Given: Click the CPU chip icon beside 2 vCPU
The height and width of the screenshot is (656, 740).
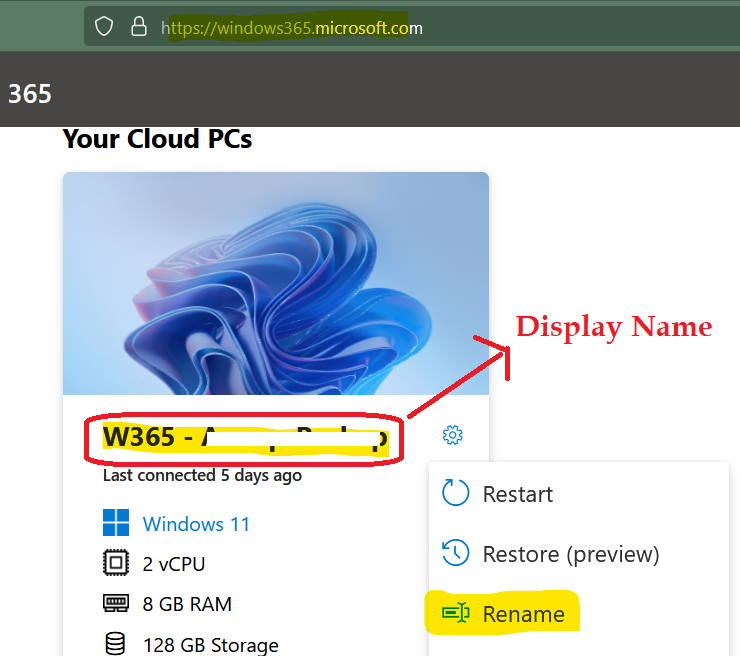Looking at the screenshot, I should pos(116,563).
